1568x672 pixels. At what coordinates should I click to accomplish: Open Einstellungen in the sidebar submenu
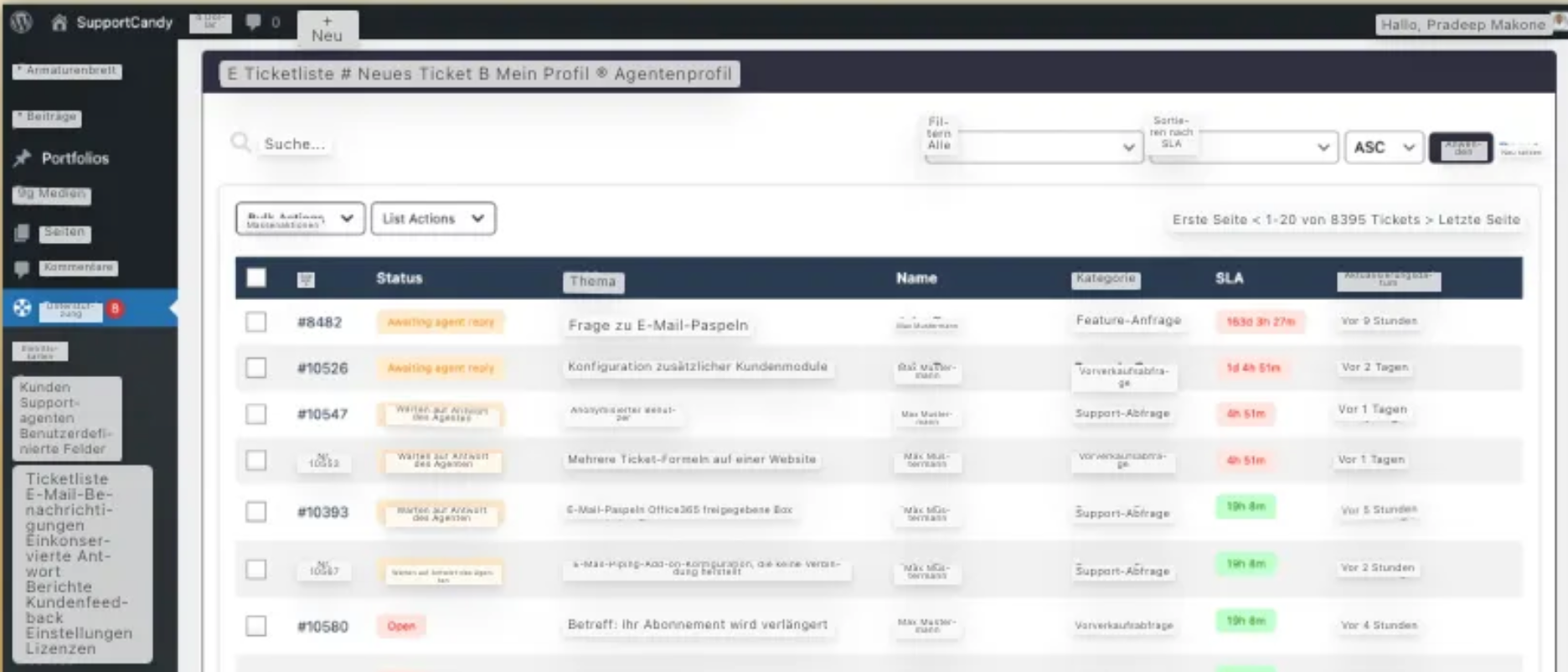pyautogui.click(x=79, y=633)
